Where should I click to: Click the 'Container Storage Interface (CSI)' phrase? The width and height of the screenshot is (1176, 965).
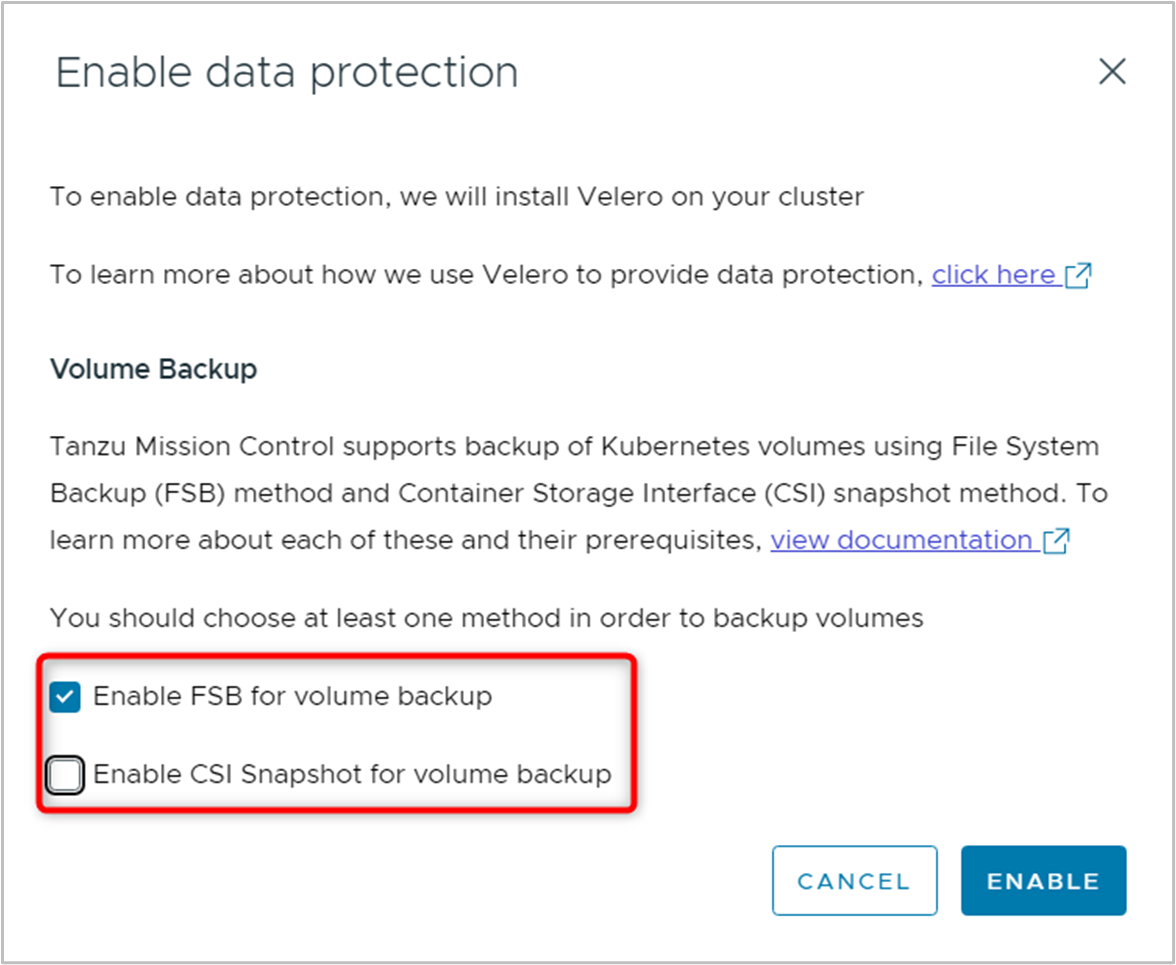[x=613, y=493]
